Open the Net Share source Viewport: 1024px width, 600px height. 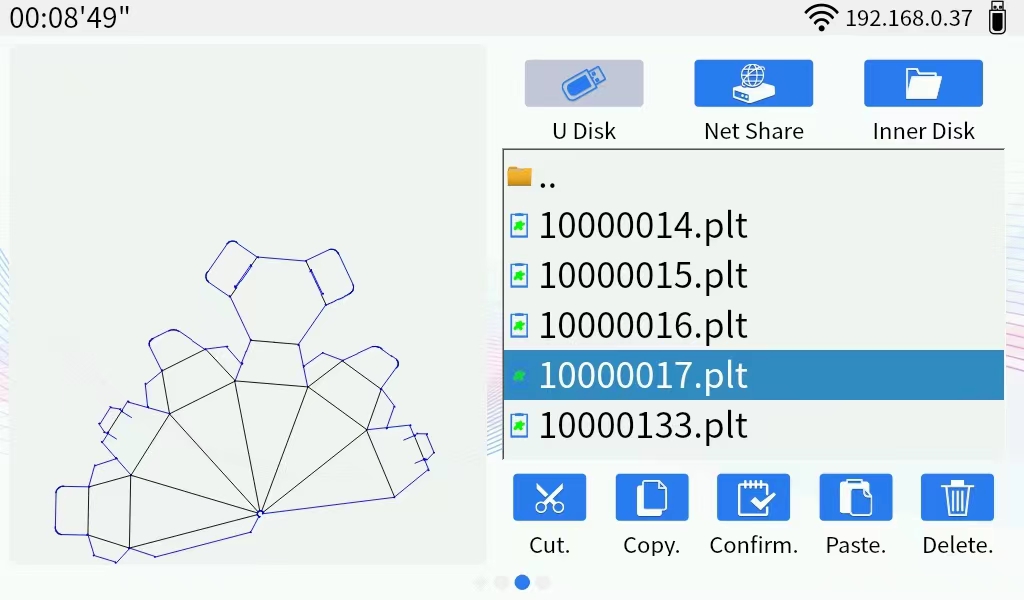pyautogui.click(x=753, y=84)
